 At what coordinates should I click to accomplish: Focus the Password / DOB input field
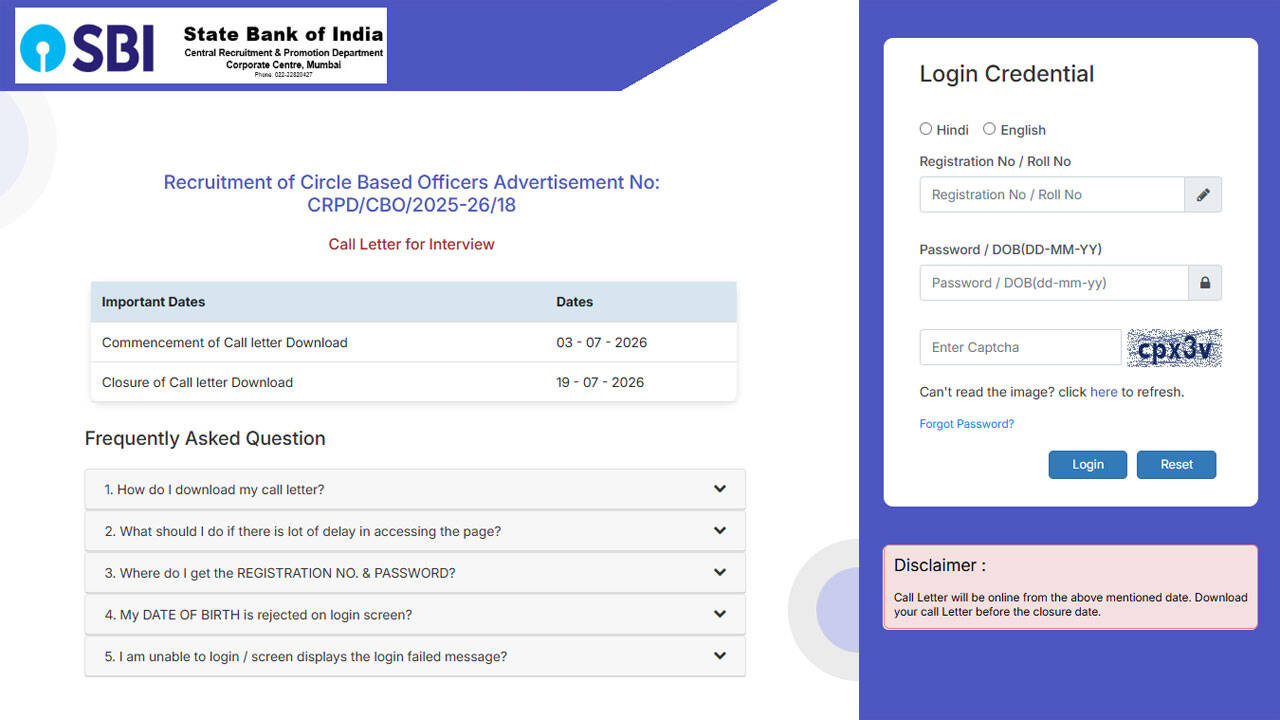pos(1054,283)
